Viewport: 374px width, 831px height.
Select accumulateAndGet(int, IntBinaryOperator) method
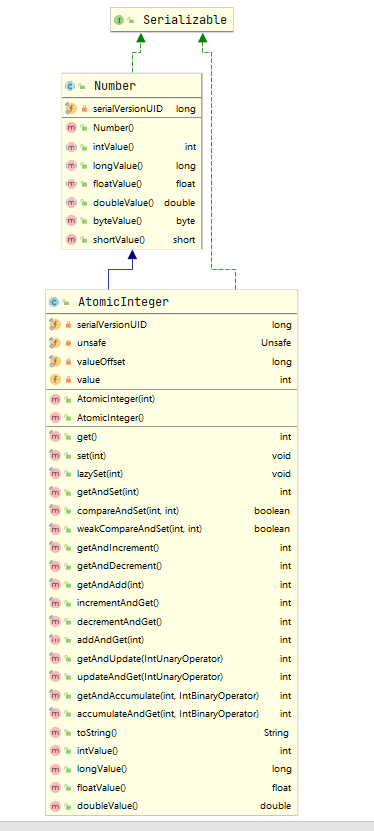click(172, 714)
